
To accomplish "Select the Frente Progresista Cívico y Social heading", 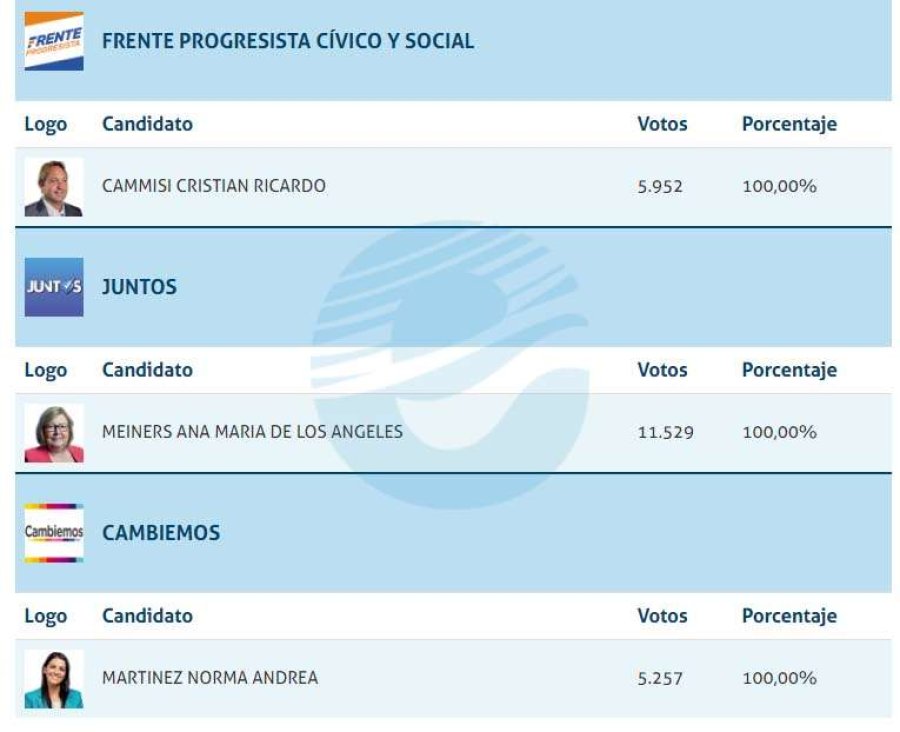I will point(288,41).
